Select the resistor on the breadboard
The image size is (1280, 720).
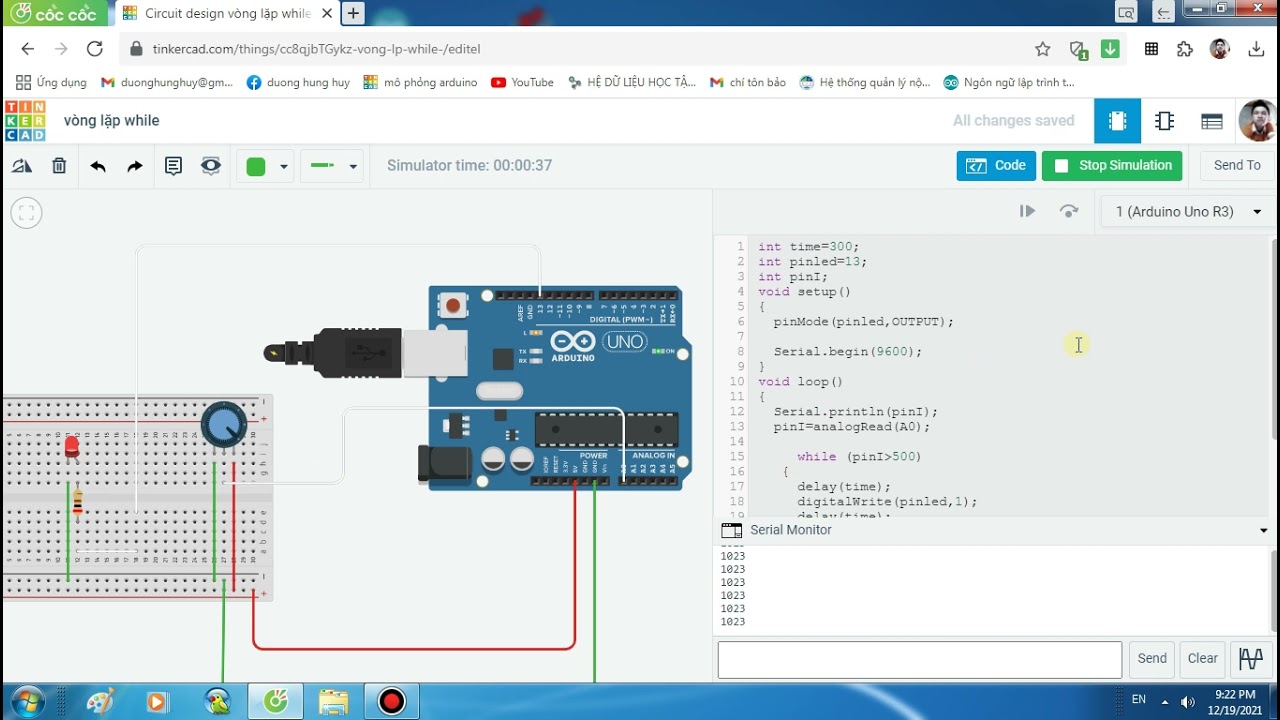click(78, 501)
